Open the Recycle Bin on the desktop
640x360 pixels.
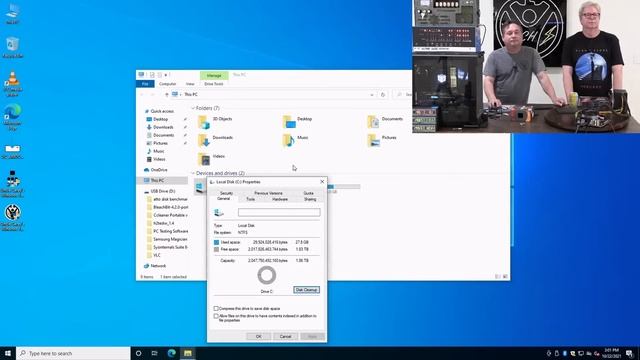click(13, 48)
